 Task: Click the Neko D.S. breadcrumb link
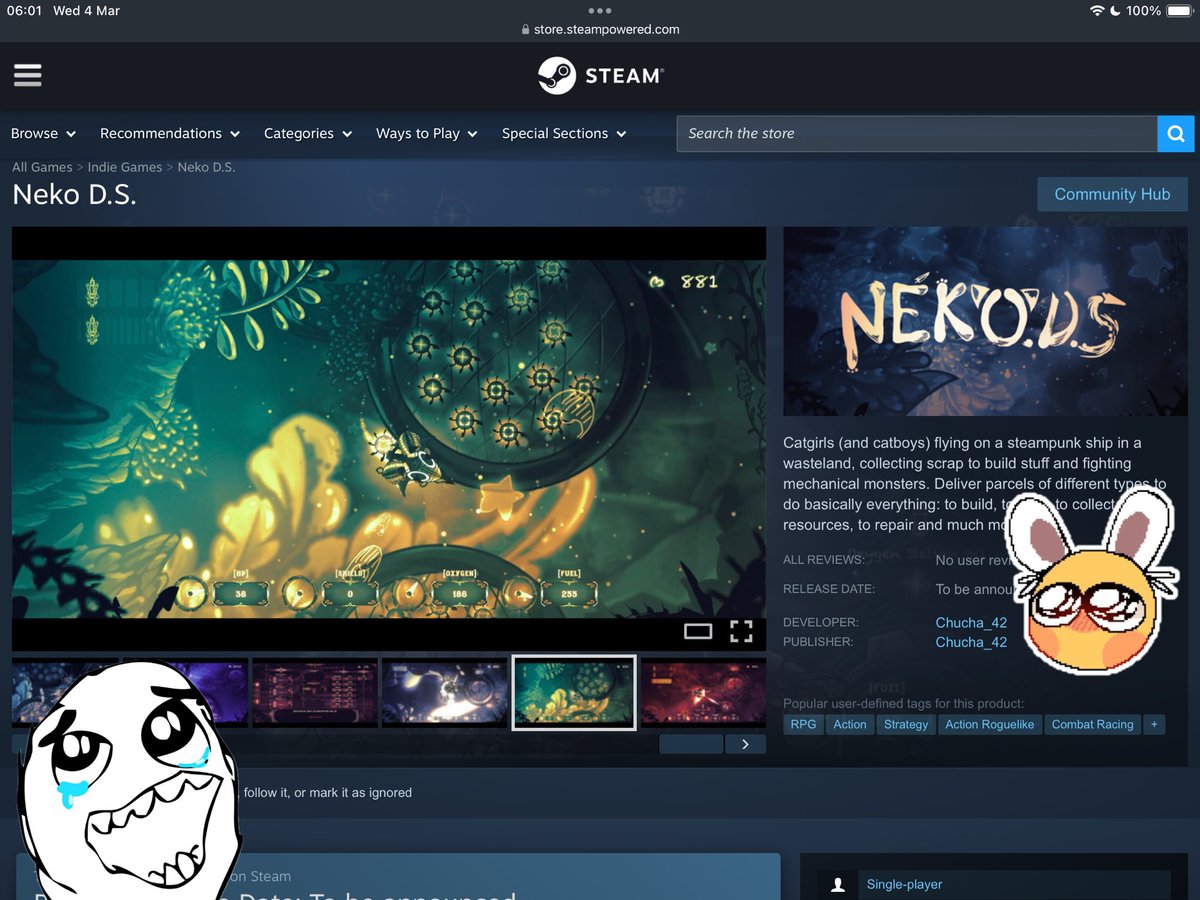coord(206,167)
